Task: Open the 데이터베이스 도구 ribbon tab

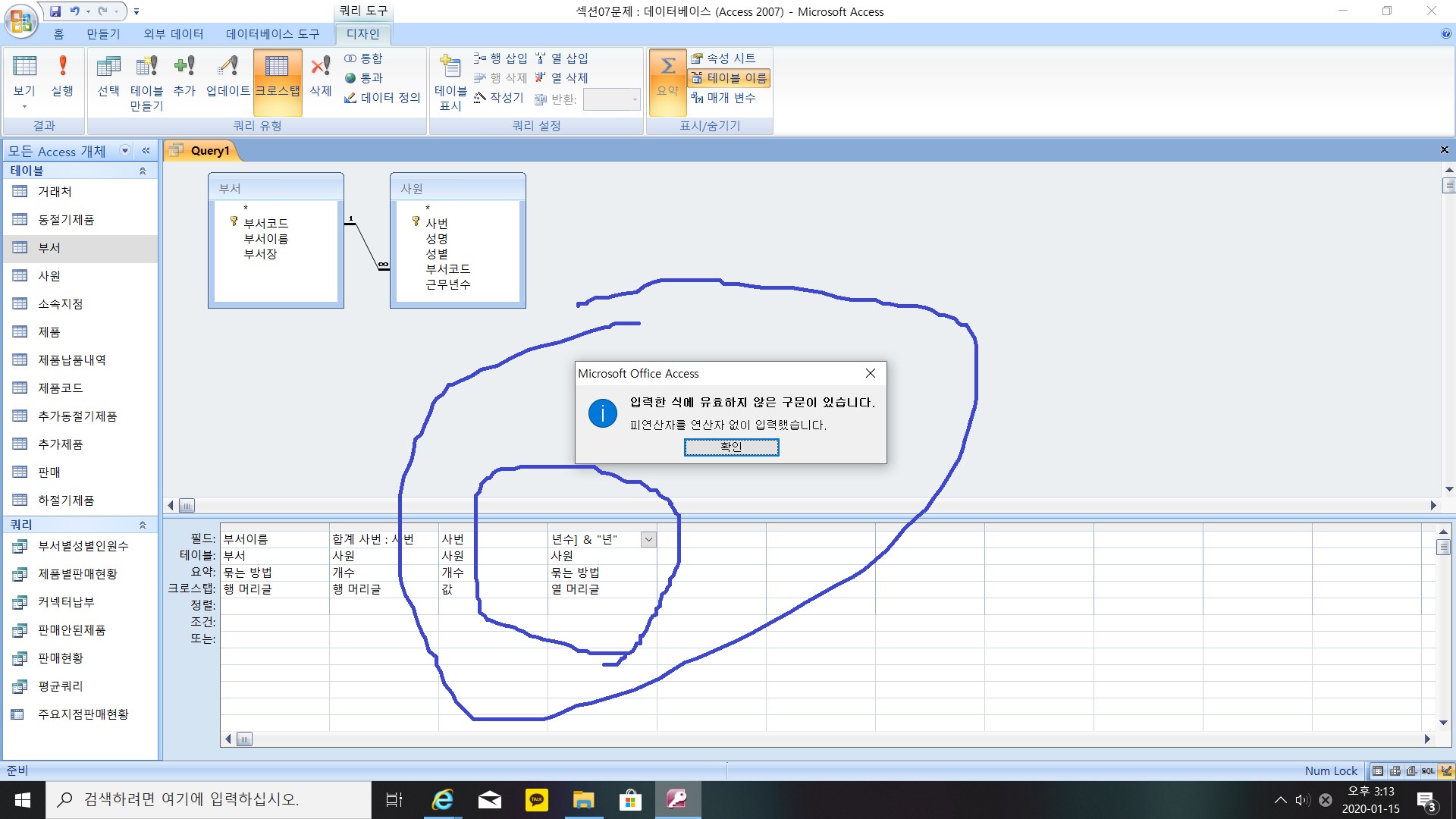Action: point(272,34)
